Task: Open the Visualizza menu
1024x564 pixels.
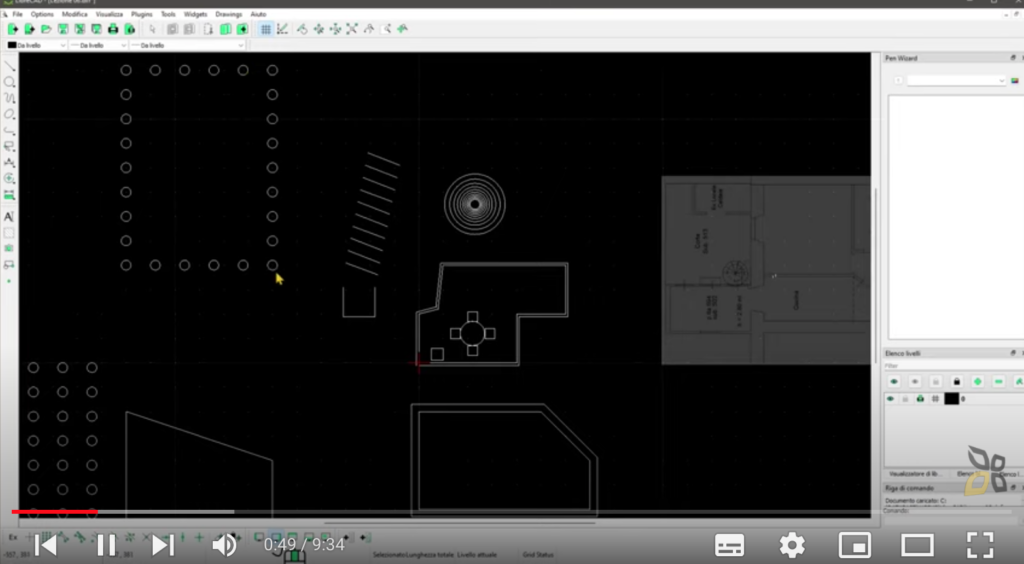Action: (109, 14)
